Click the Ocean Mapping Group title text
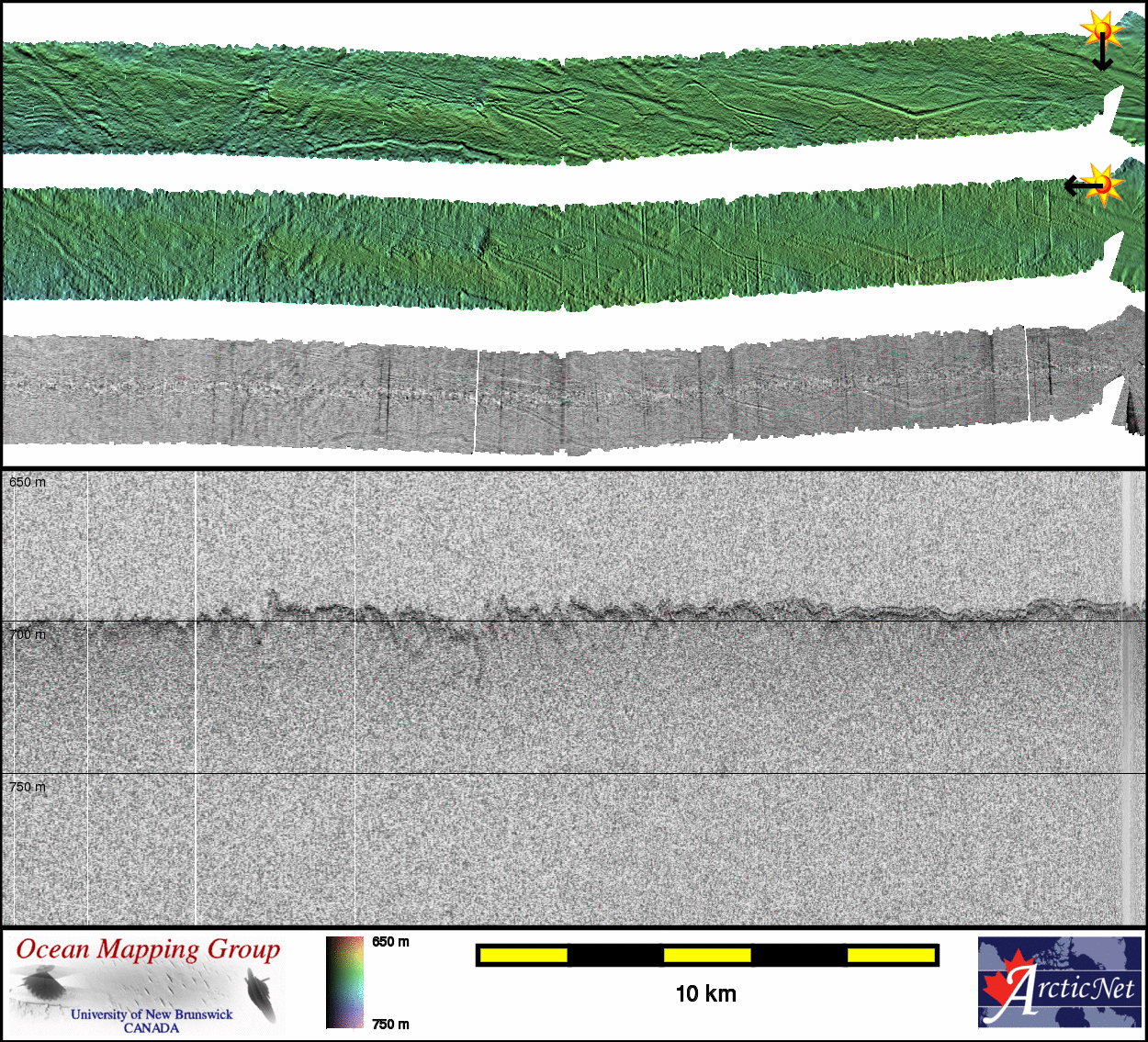This screenshot has width=1148, height=1042. (x=148, y=949)
